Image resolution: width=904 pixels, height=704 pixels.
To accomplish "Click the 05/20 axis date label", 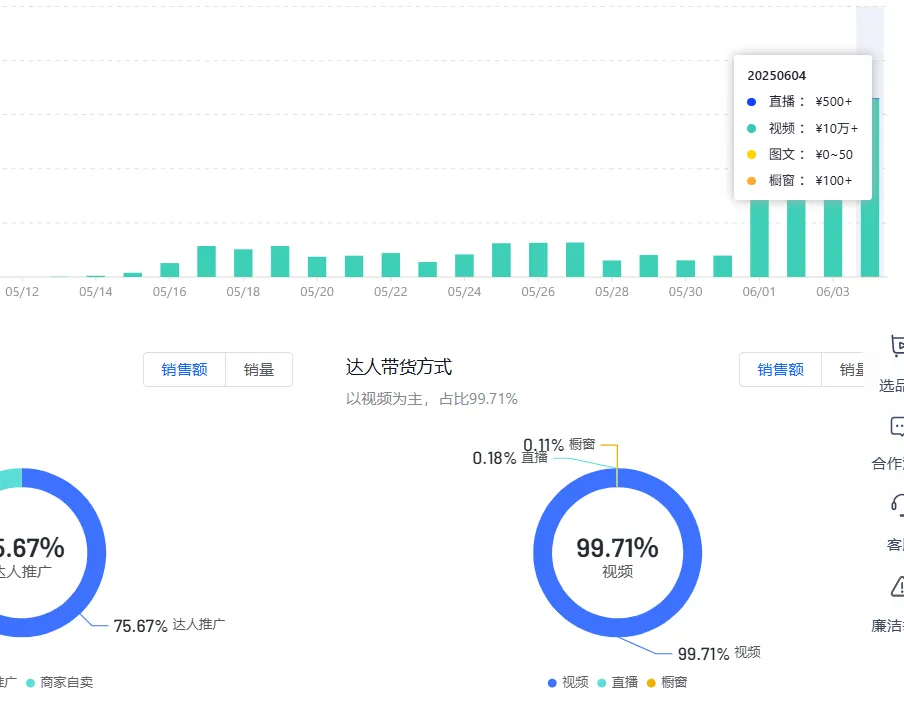I will pos(316,291).
